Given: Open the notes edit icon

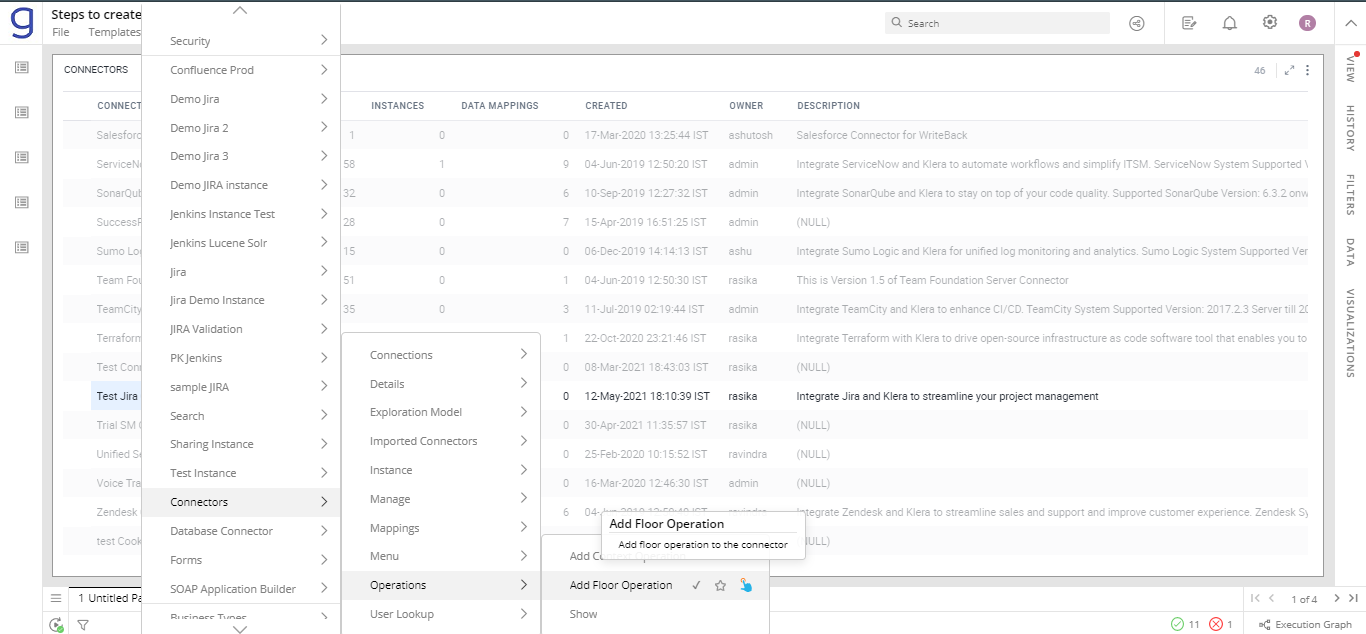Looking at the screenshot, I should (x=1189, y=23).
